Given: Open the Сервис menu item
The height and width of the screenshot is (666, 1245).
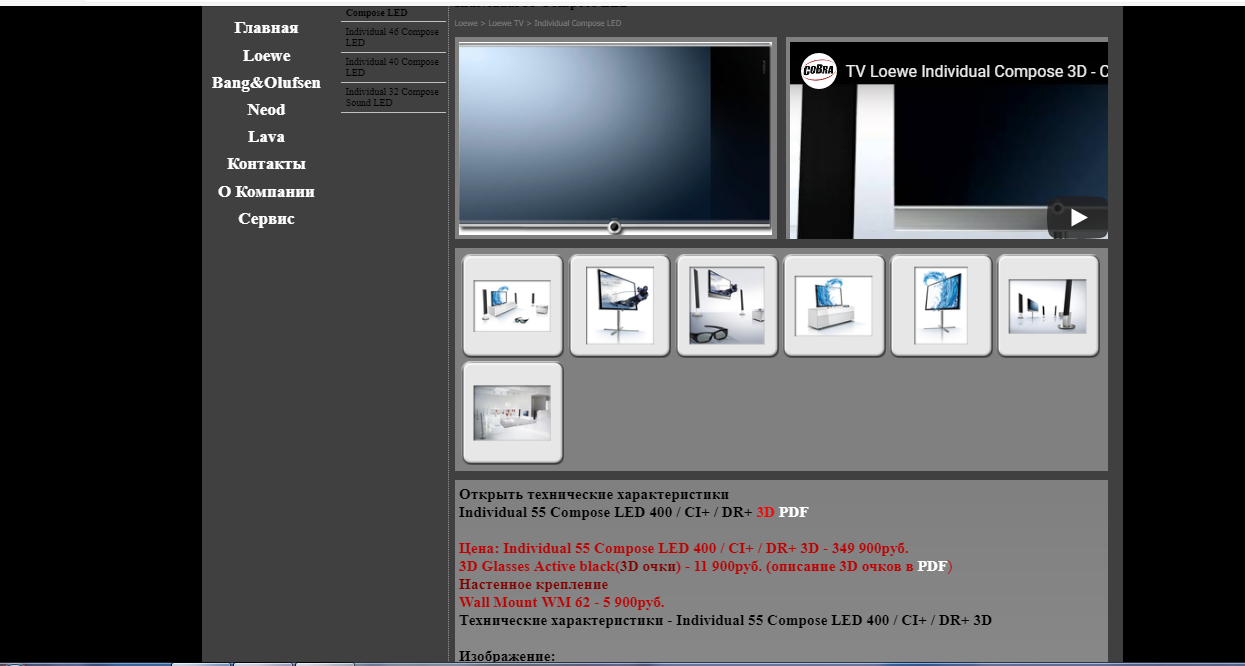Looking at the screenshot, I should [x=266, y=219].
